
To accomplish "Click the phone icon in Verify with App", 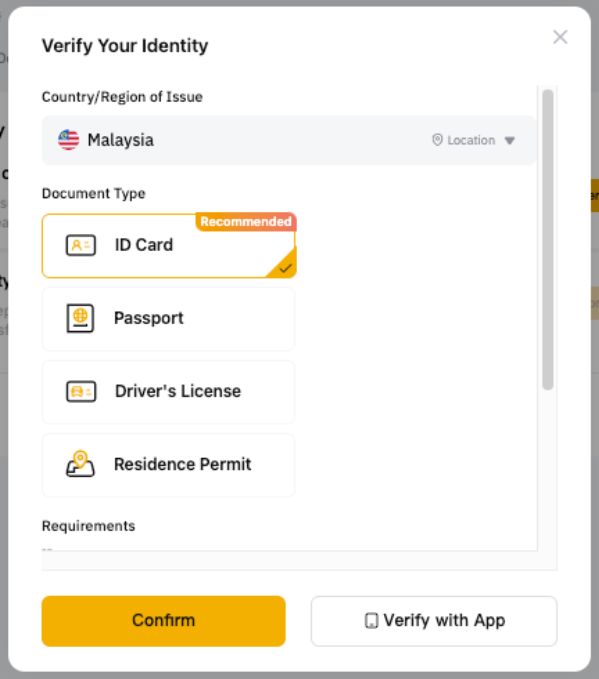I will tap(371, 621).
